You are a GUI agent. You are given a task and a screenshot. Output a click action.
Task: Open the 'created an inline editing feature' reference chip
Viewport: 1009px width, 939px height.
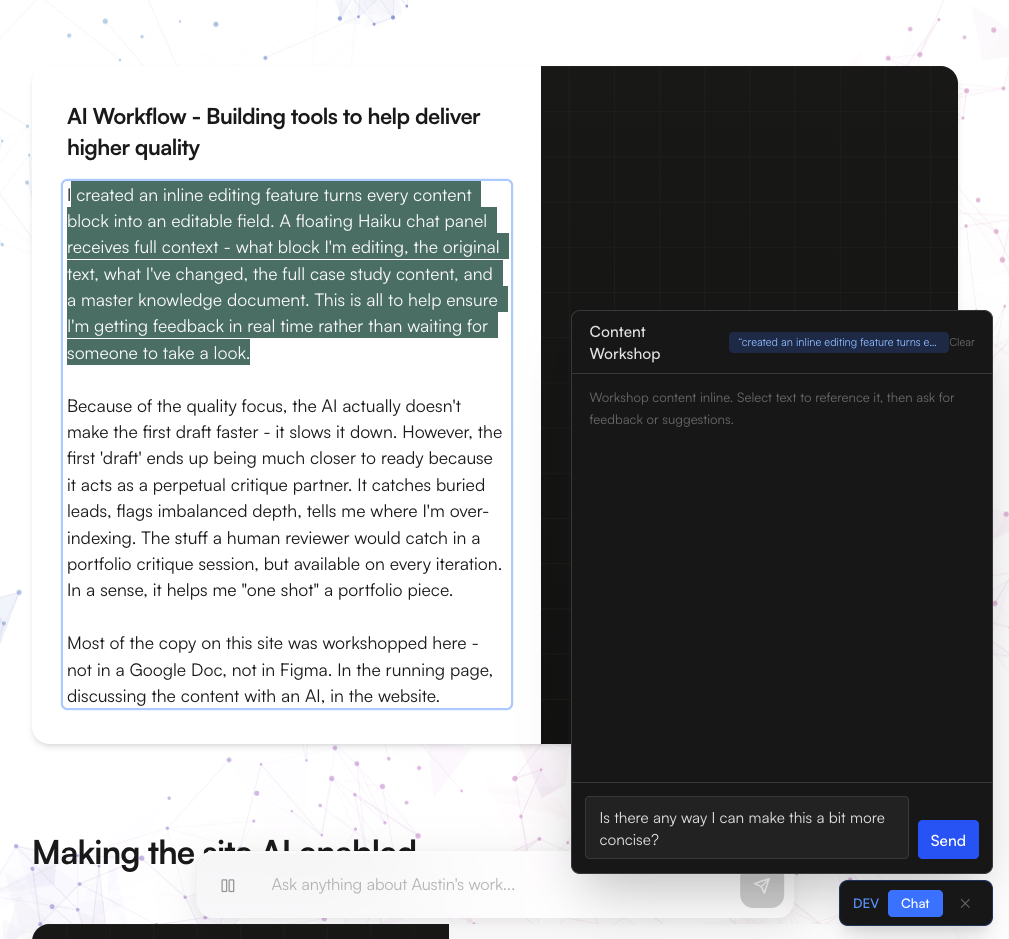(838, 342)
